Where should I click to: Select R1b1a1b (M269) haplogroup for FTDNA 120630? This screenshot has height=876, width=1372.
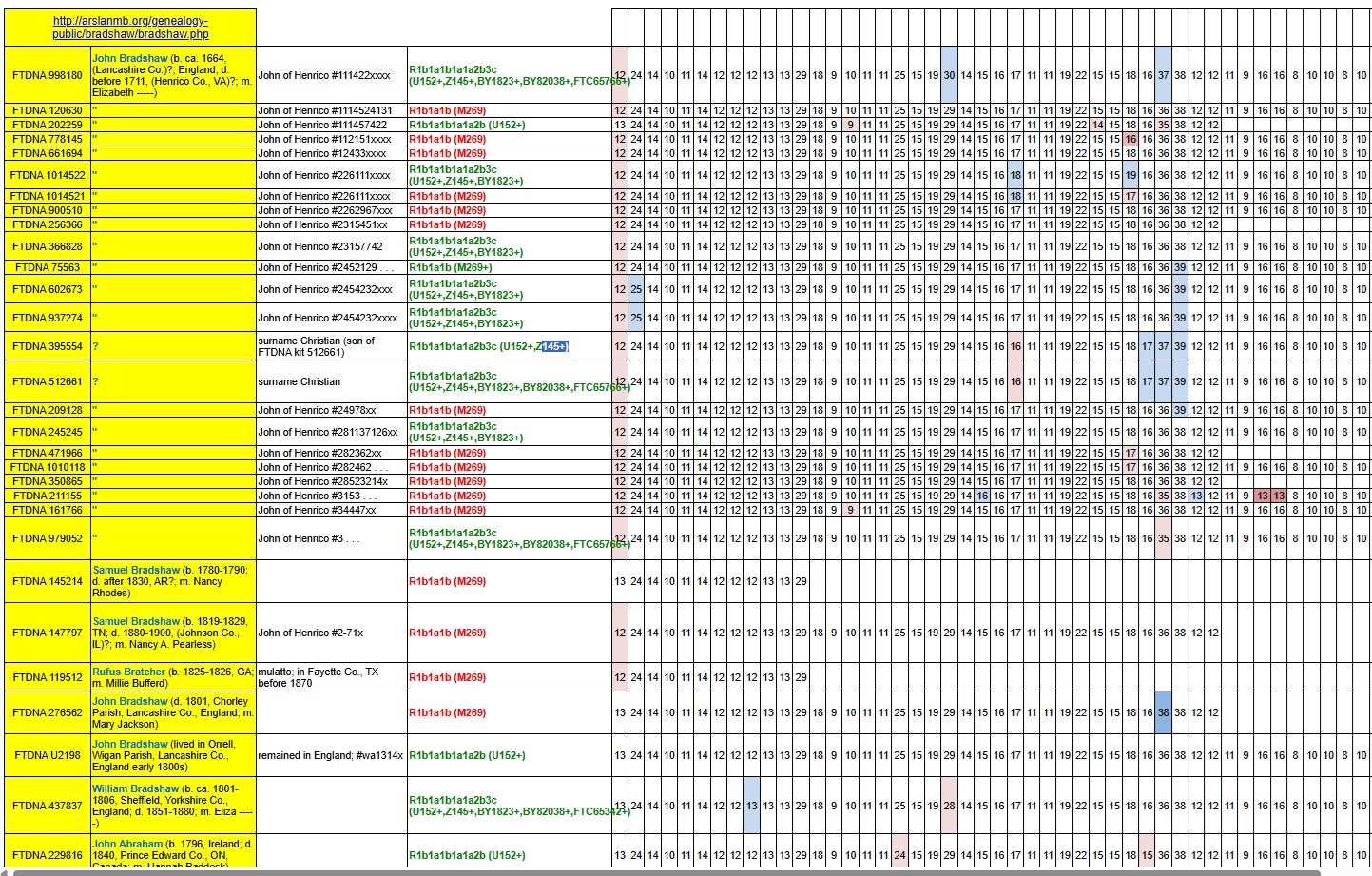(x=447, y=111)
